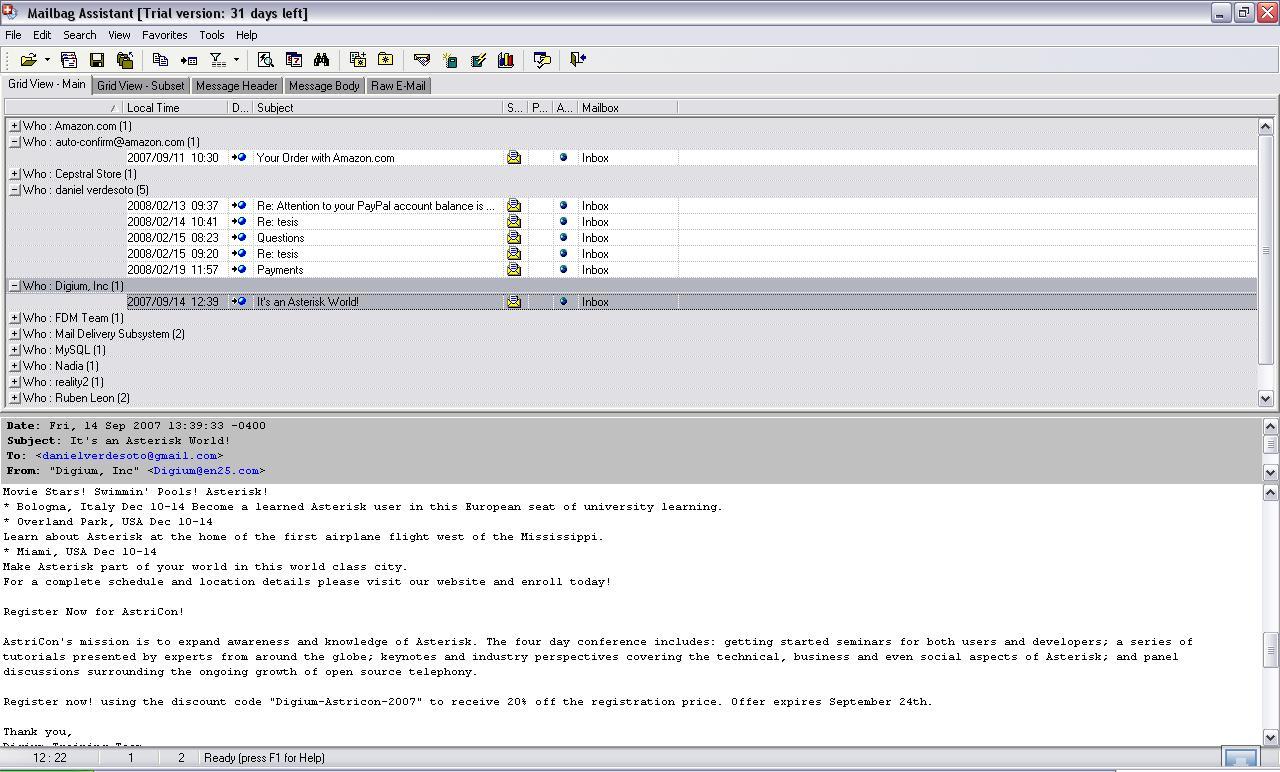Expand the Mail Delivery Subsystem group
Screen dimensions: 1280x772
pos(14,334)
